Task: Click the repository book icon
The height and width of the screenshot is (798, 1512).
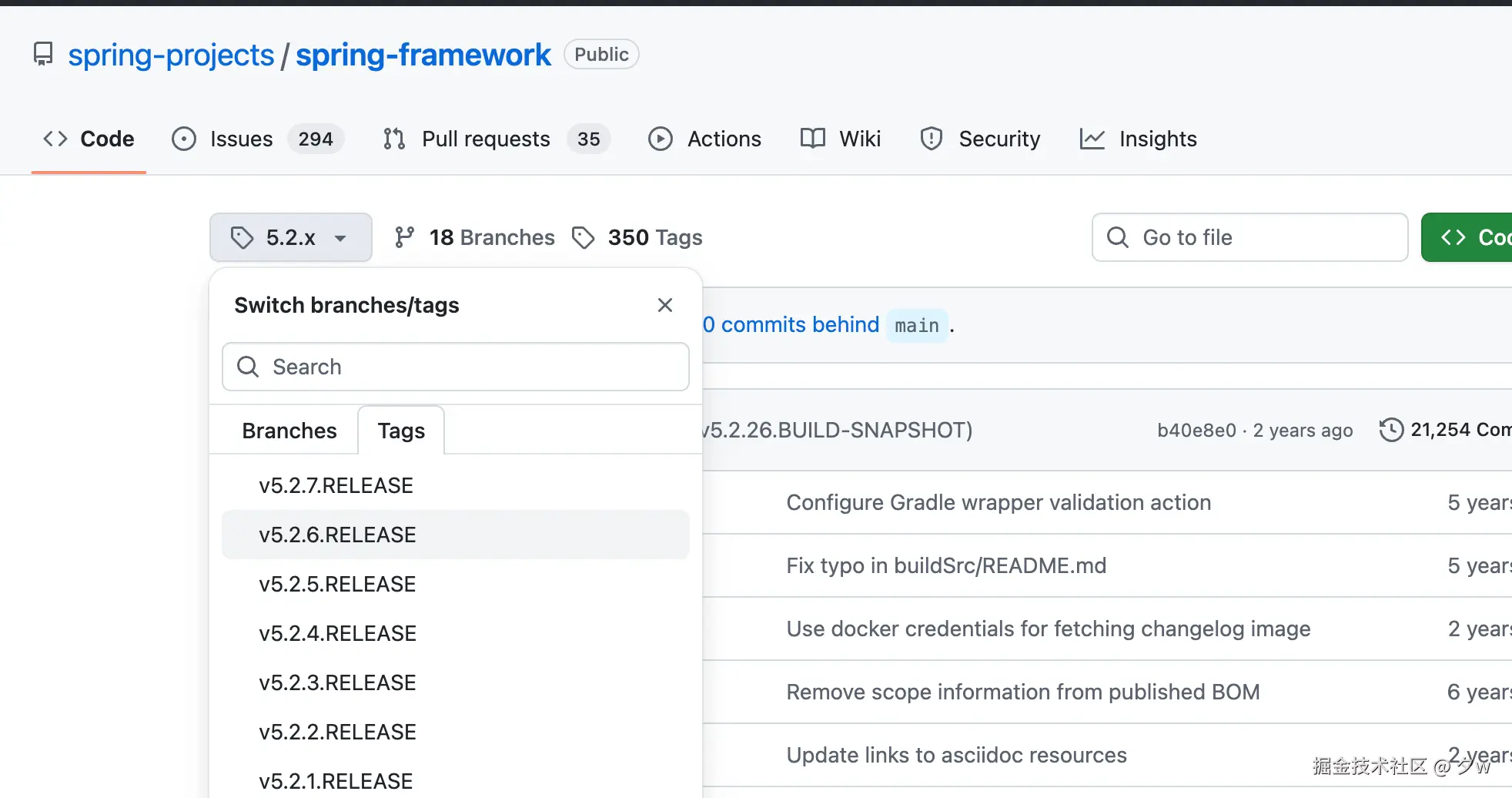Action: (43, 55)
